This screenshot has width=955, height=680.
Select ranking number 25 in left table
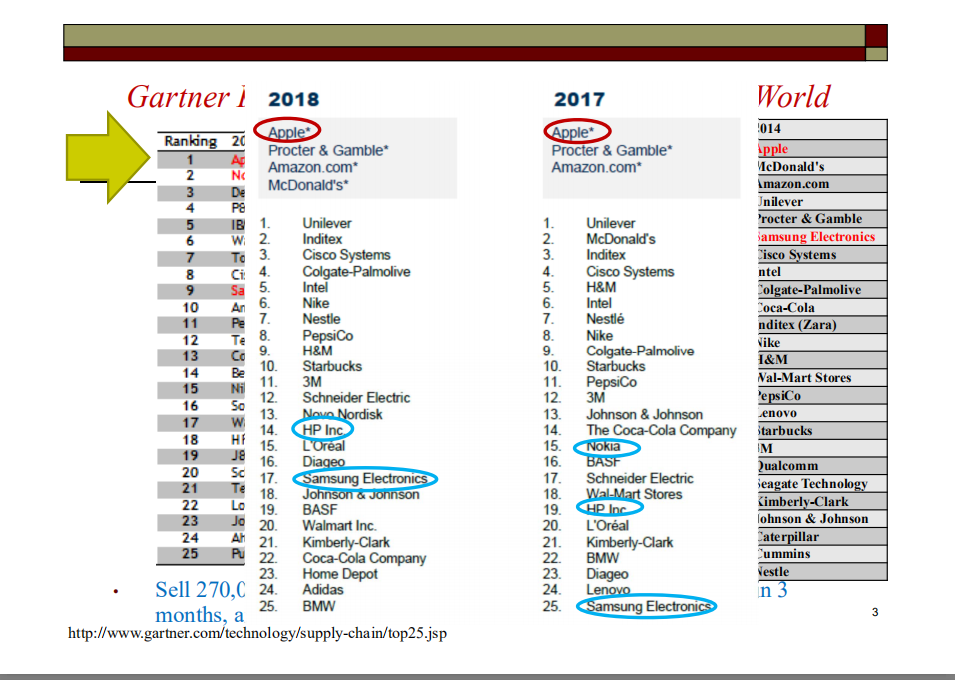[190, 554]
